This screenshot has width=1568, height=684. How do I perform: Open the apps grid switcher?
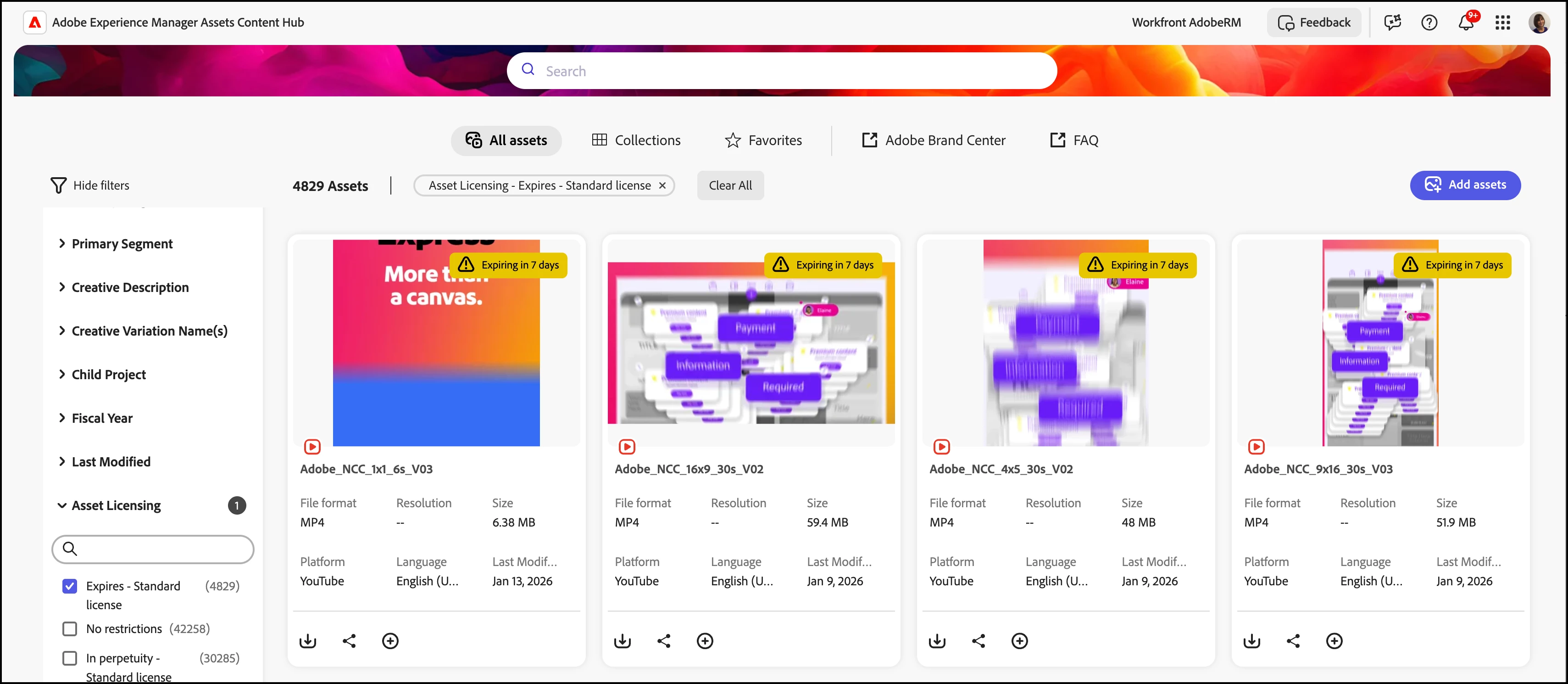(1502, 23)
